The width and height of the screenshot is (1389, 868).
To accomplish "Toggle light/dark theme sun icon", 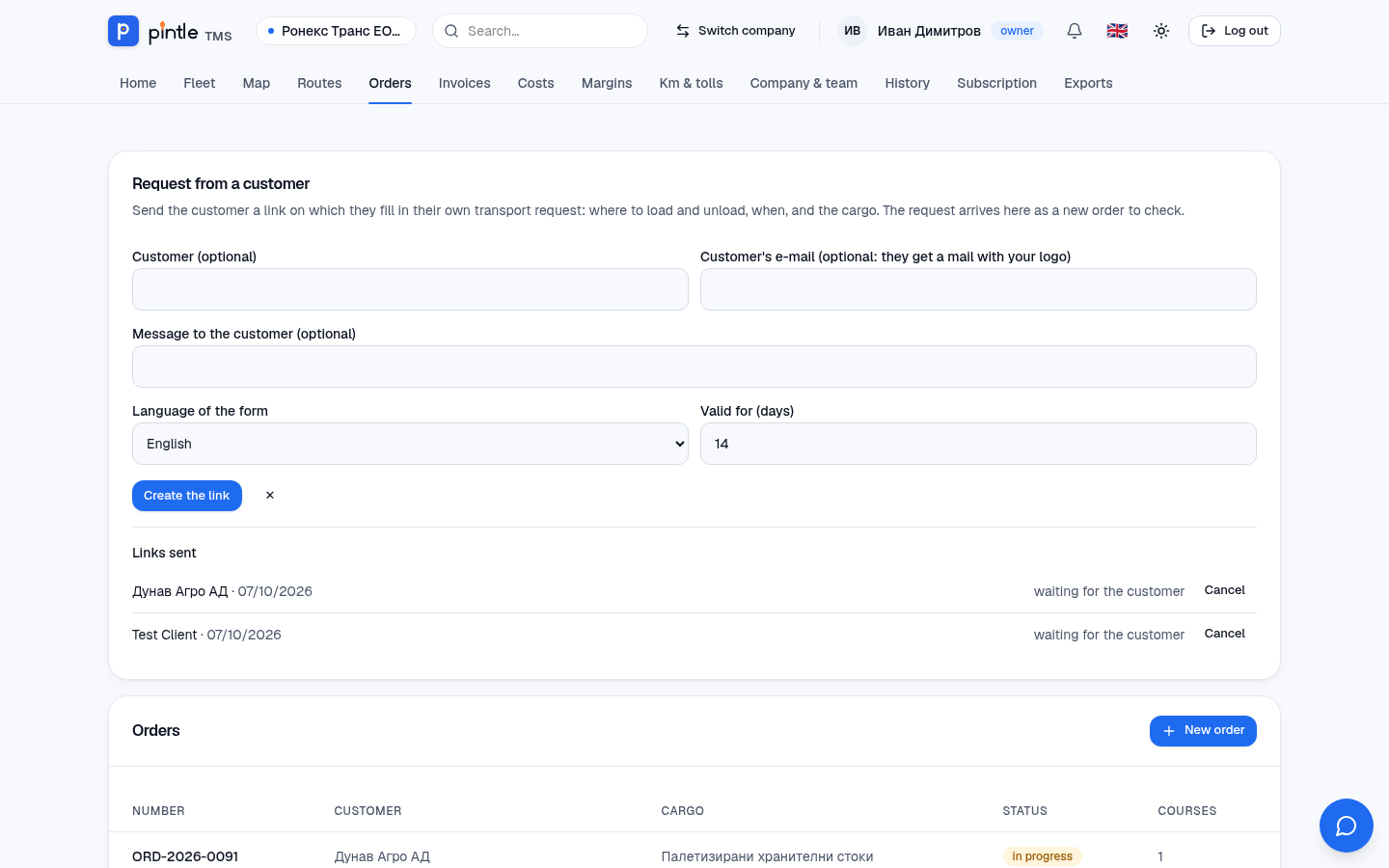I will click(x=1161, y=31).
